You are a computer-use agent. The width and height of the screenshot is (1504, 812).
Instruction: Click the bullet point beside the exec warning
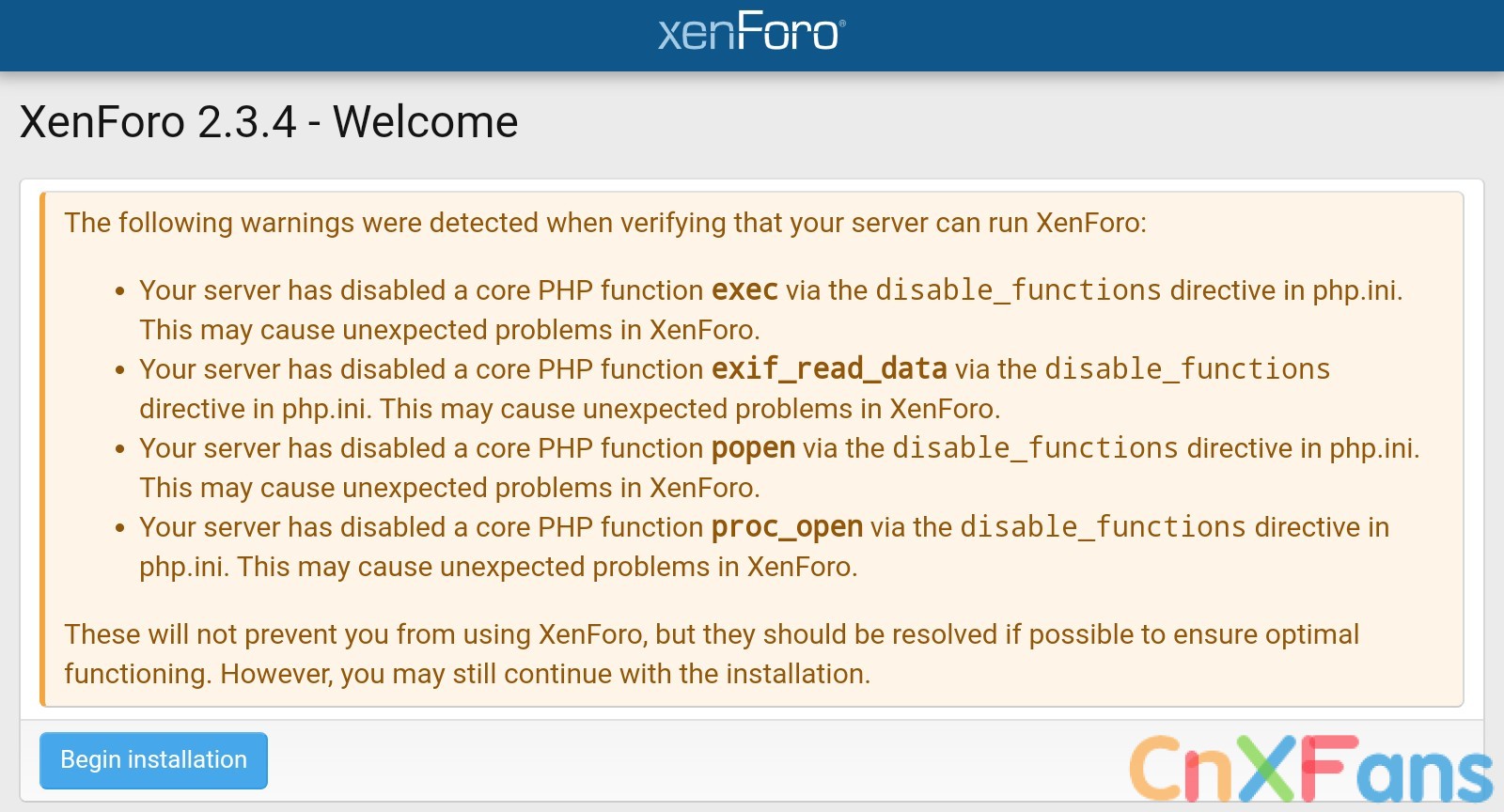point(120,292)
